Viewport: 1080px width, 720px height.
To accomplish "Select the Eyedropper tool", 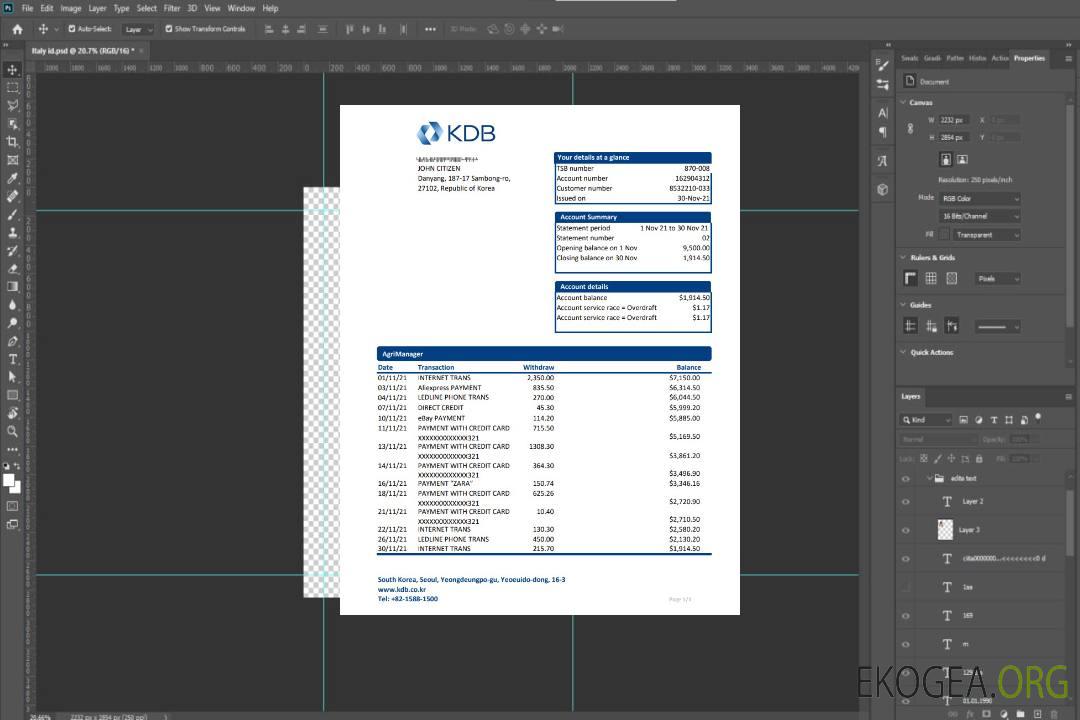I will click(12, 178).
